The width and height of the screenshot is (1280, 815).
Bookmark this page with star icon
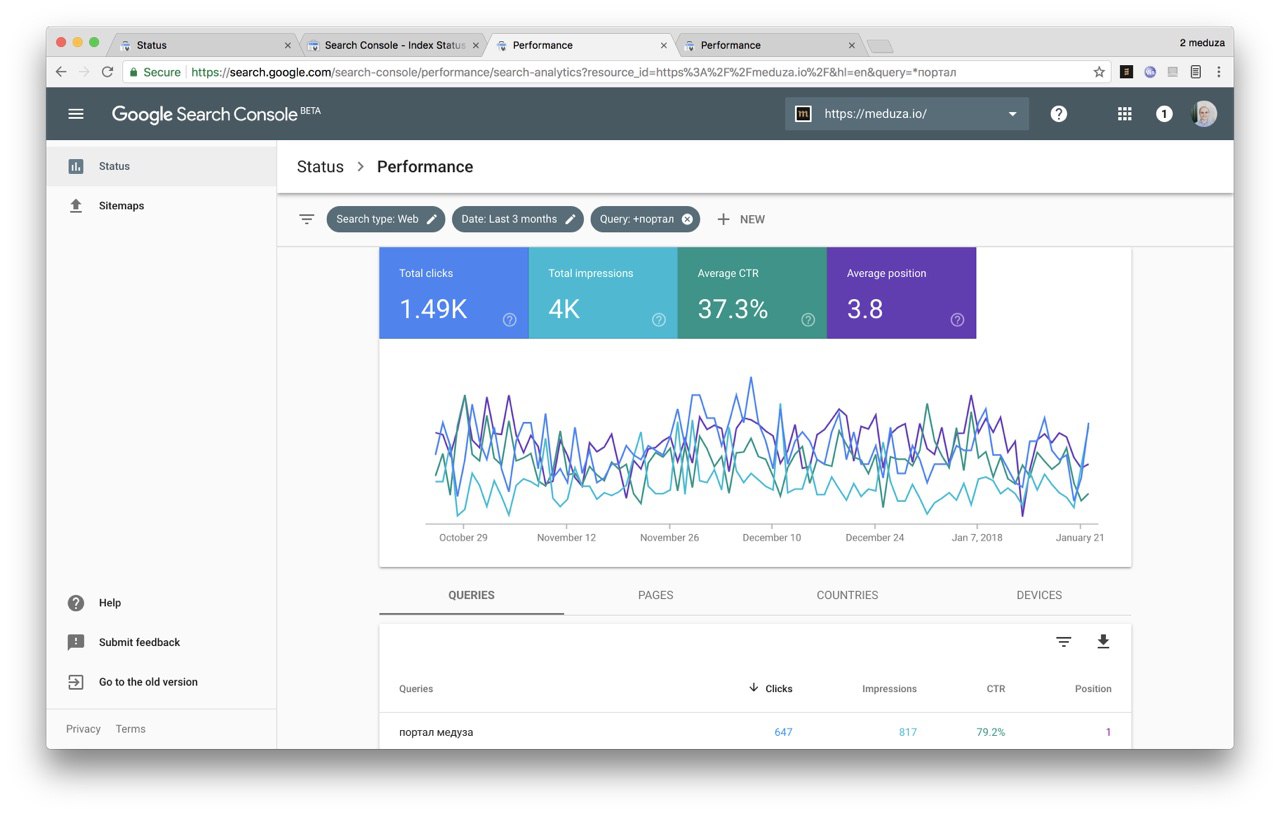pyautogui.click(x=1099, y=72)
